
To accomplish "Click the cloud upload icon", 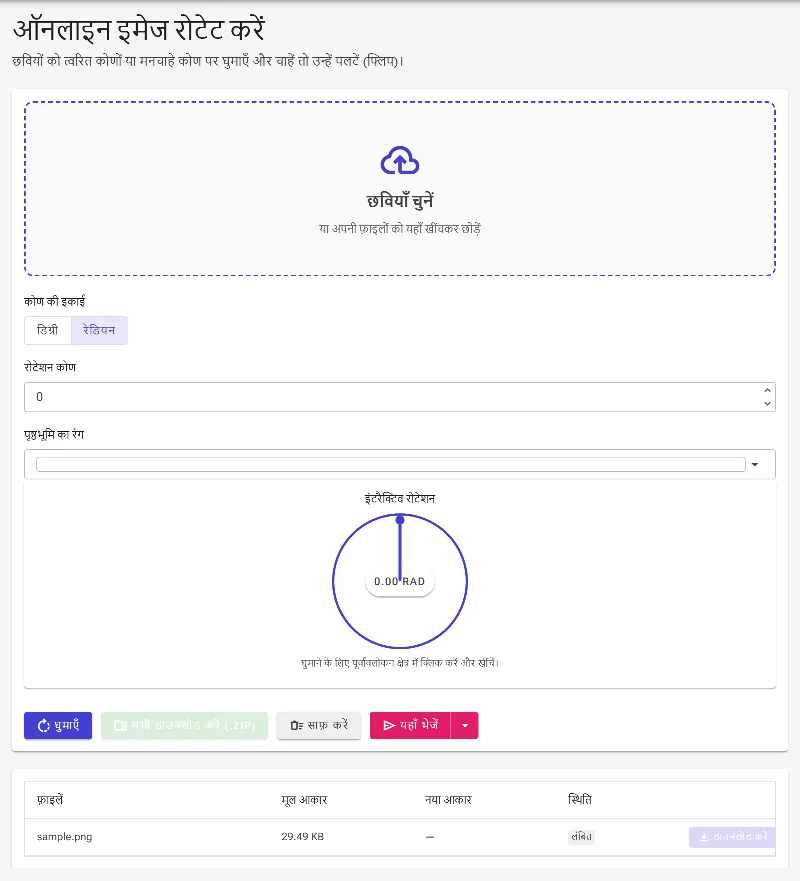I will point(399,161).
